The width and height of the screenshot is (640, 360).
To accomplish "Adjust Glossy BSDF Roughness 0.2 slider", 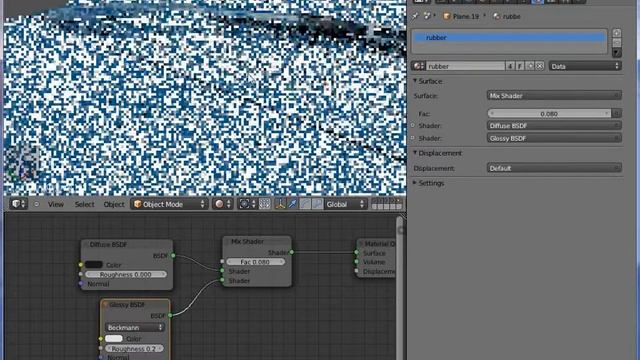I will pos(134,349).
